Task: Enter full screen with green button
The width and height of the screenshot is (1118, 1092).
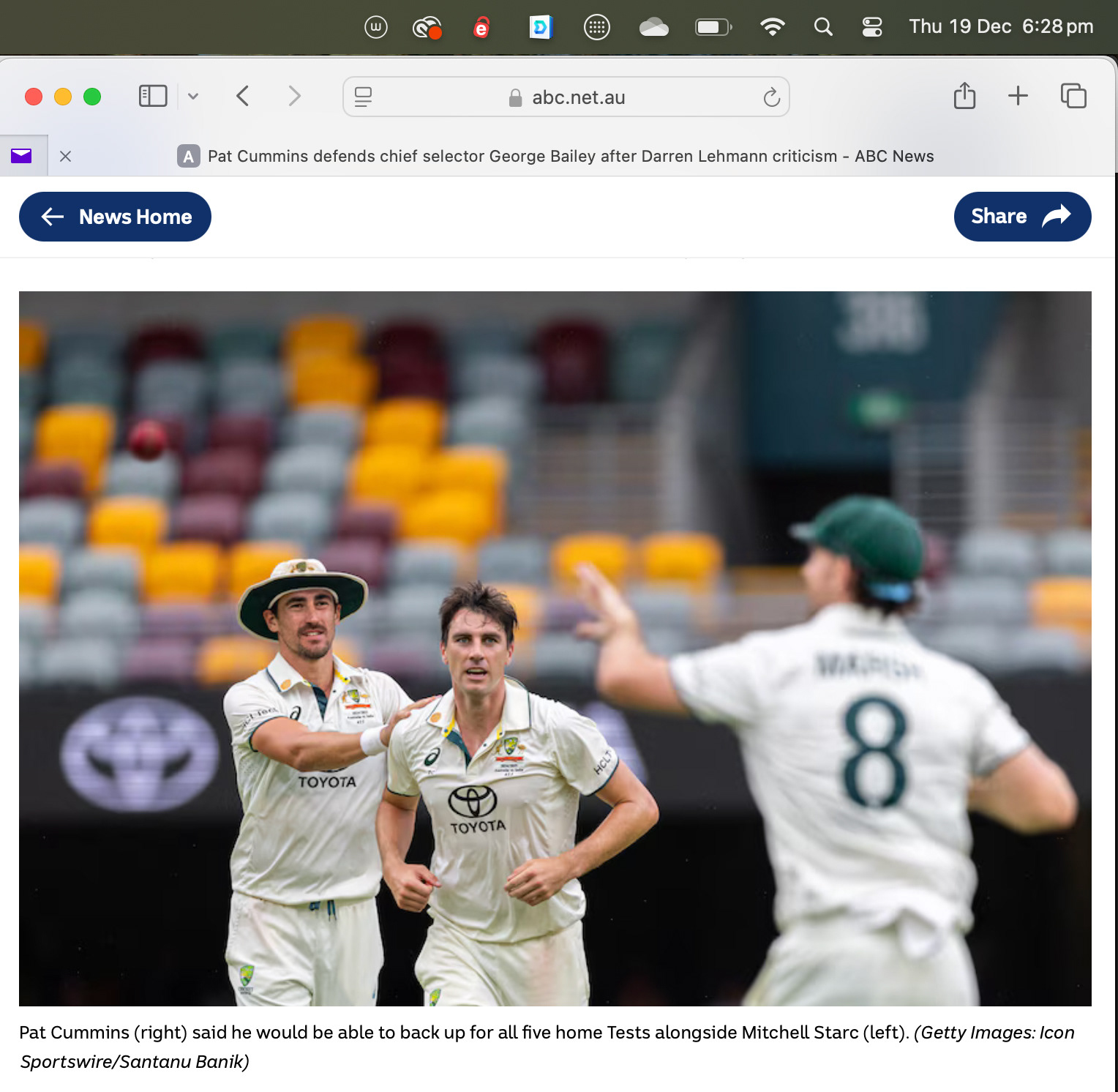Action: click(92, 97)
